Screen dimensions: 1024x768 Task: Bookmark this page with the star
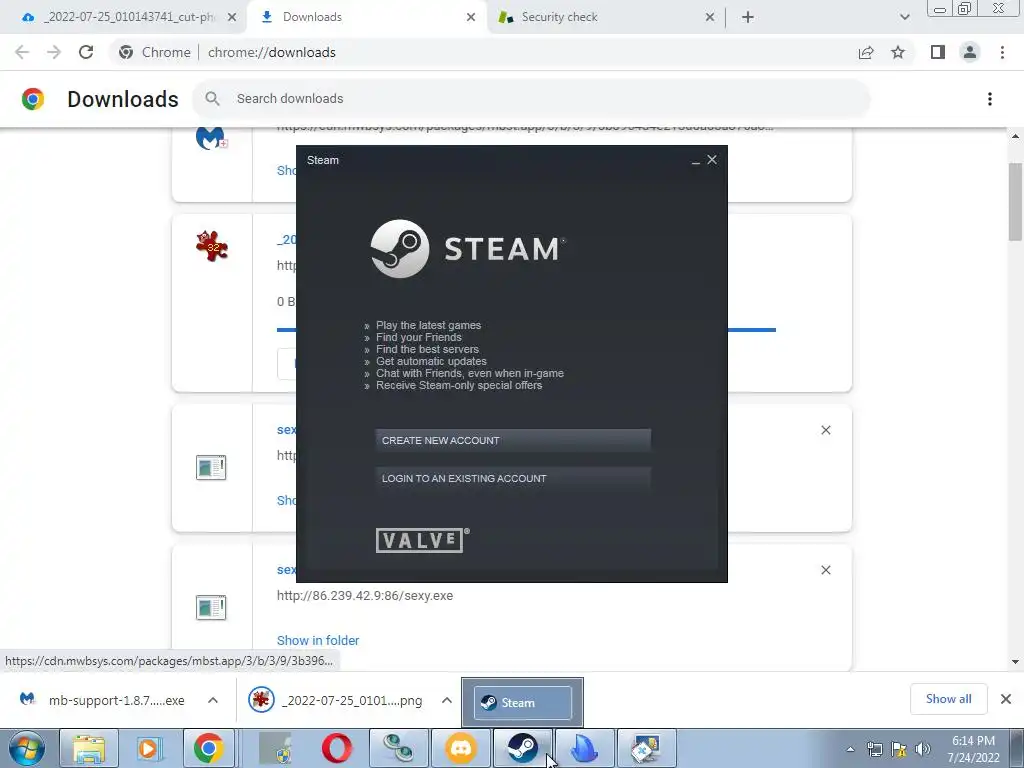coord(898,52)
